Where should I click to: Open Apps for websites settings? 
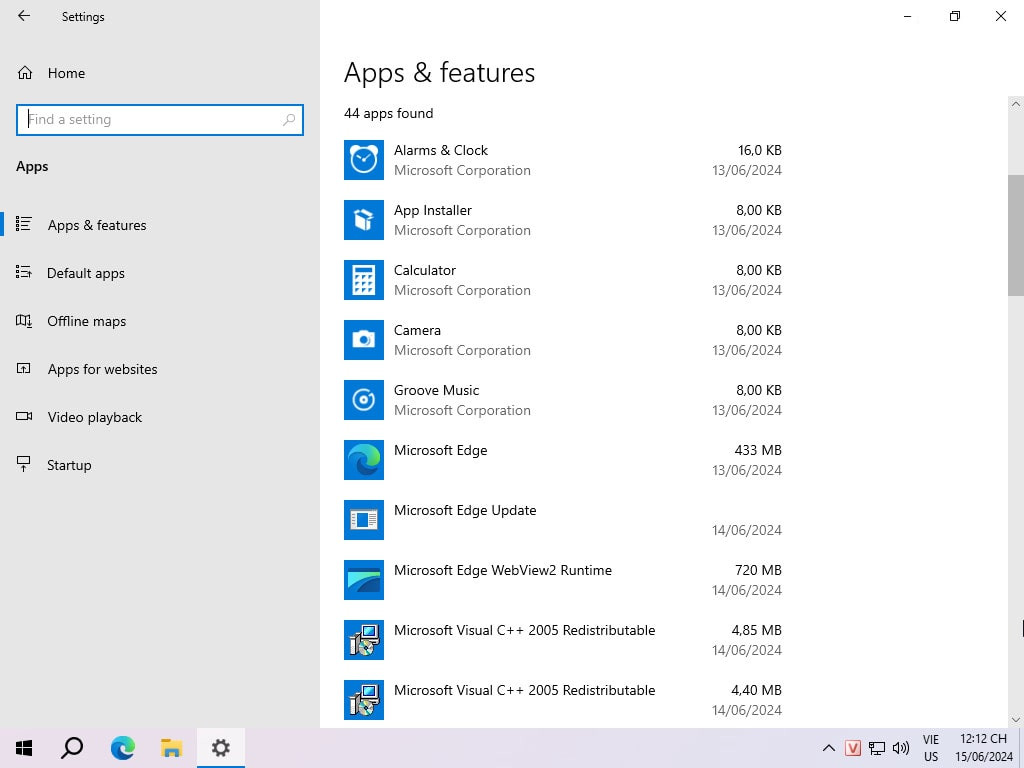[102, 369]
